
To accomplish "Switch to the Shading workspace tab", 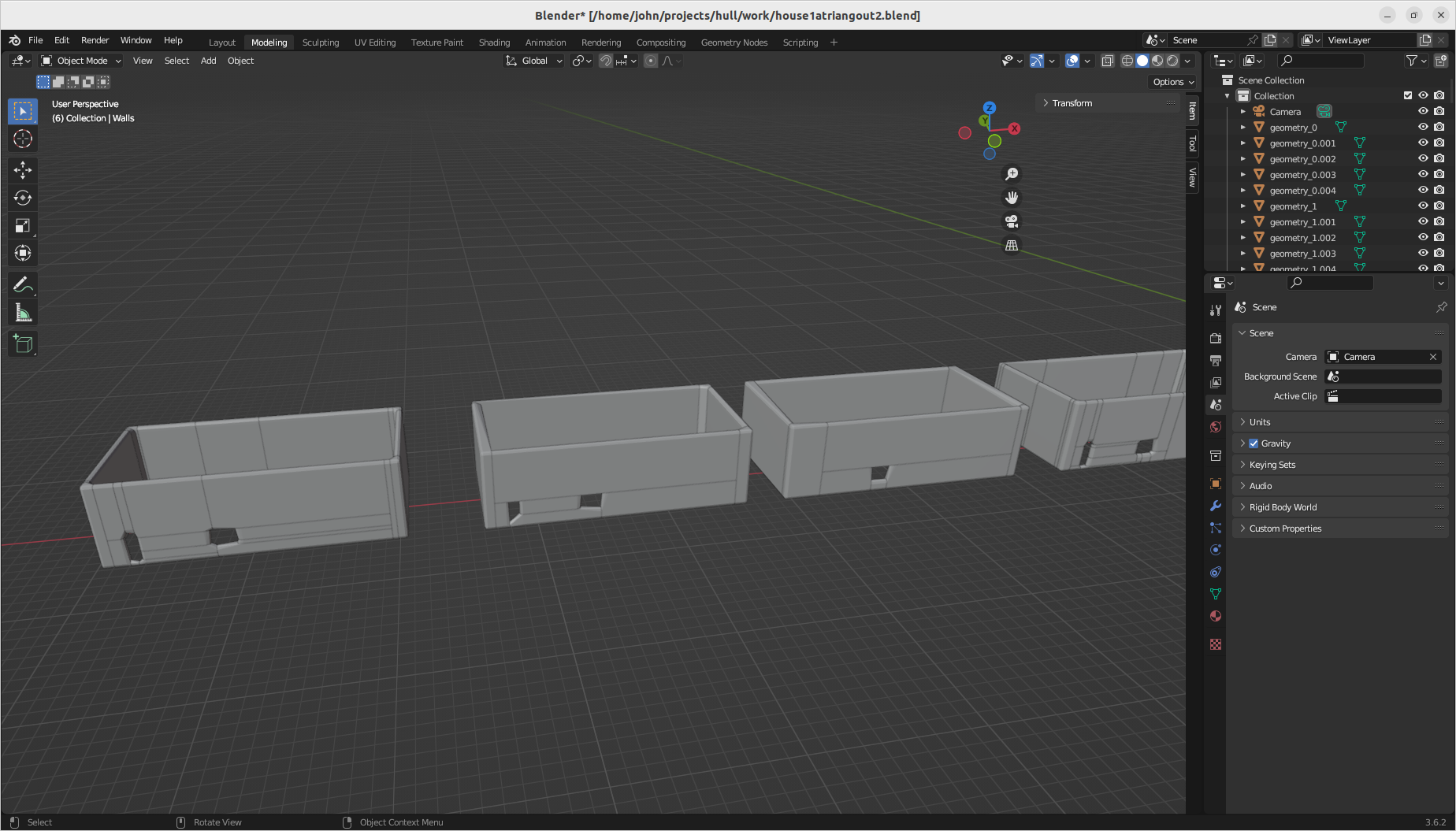I will click(494, 42).
